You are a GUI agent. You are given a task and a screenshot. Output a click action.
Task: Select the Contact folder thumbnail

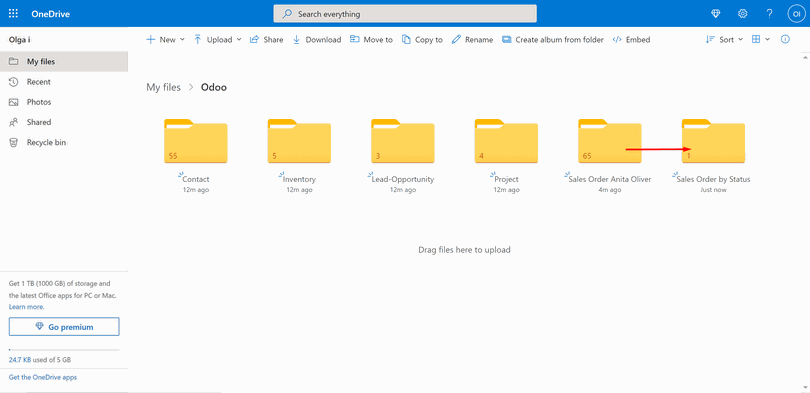click(x=196, y=141)
